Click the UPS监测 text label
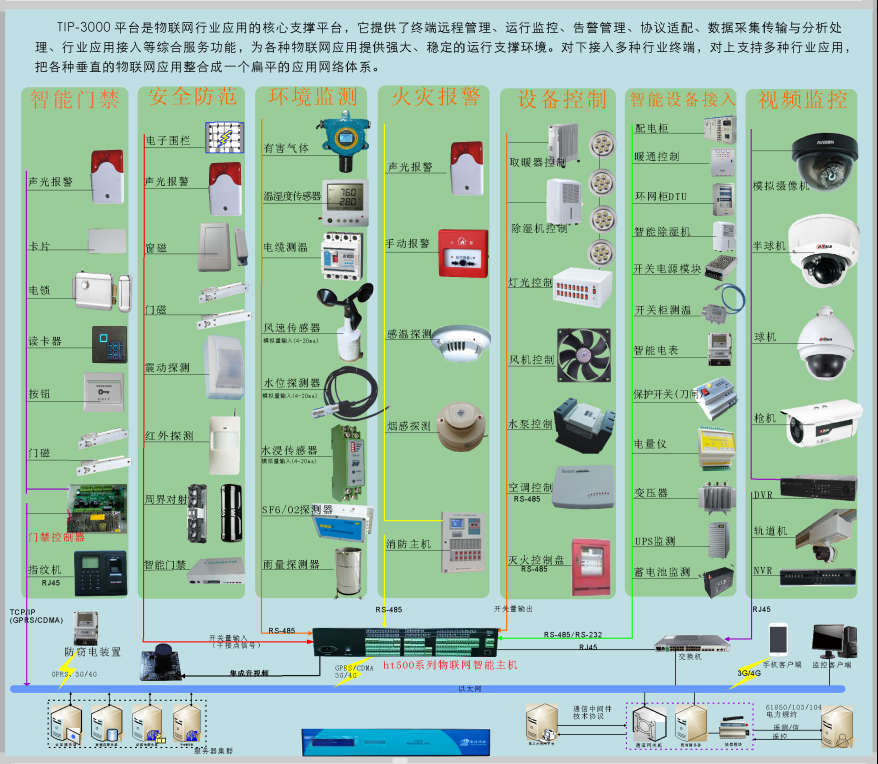The width and height of the screenshot is (878, 764). [655, 541]
